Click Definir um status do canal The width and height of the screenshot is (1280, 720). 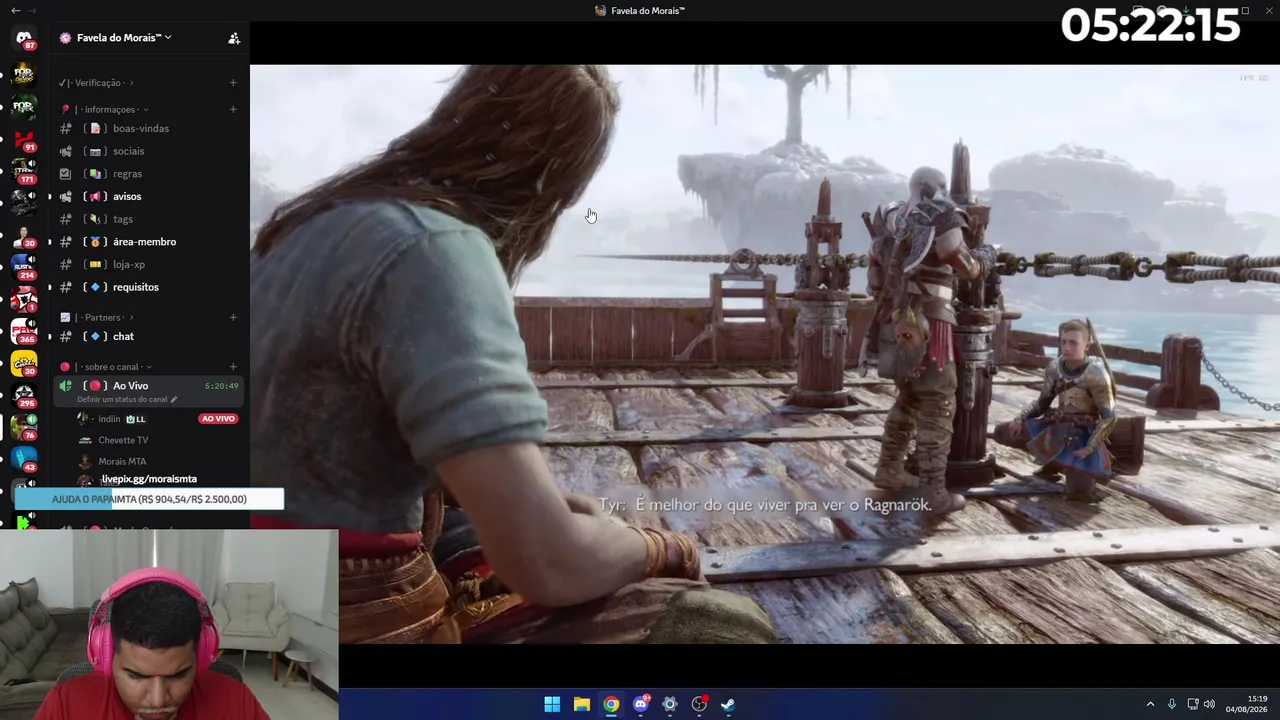(127, 400)
